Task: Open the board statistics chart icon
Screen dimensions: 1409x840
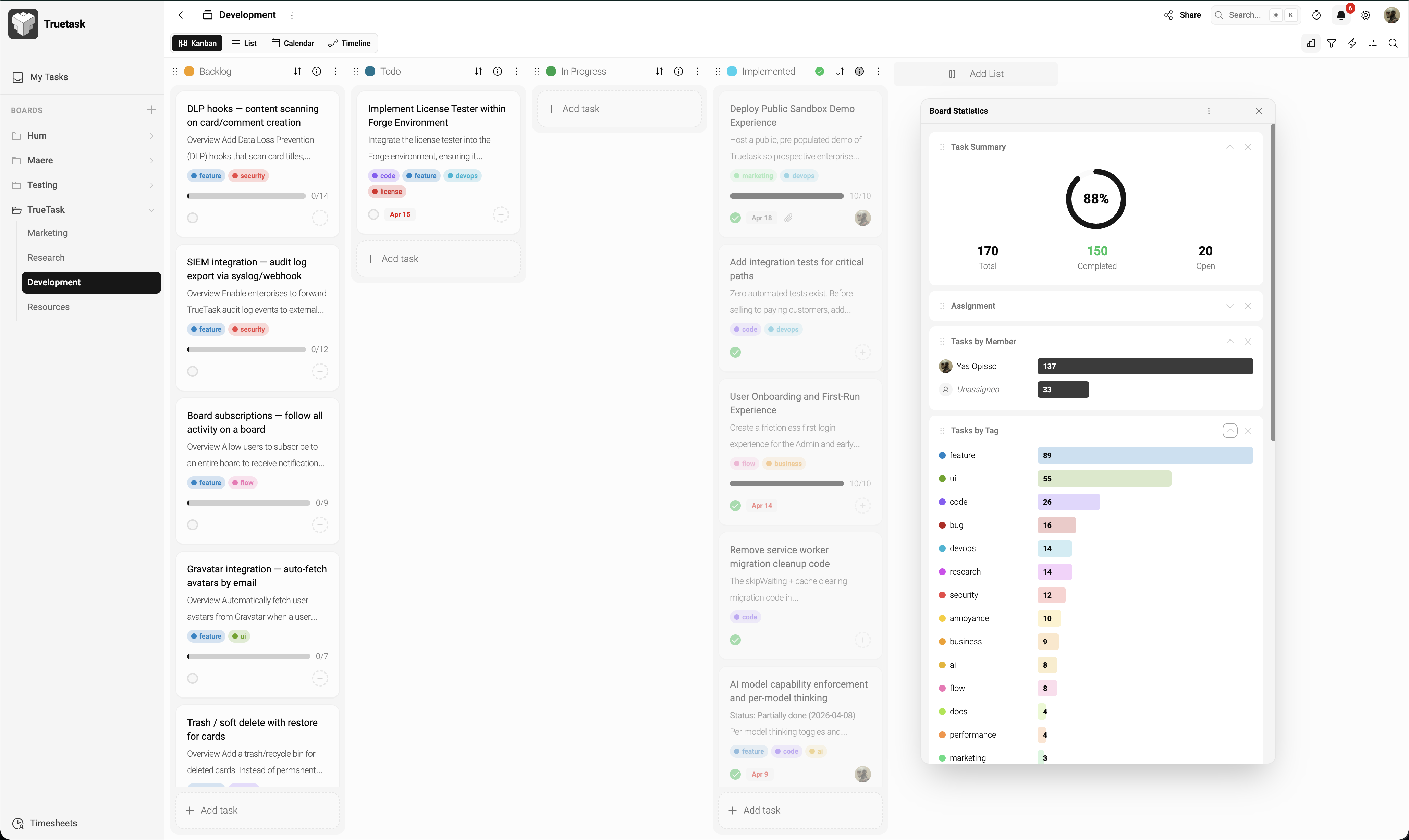Action: pos(1311,43)
